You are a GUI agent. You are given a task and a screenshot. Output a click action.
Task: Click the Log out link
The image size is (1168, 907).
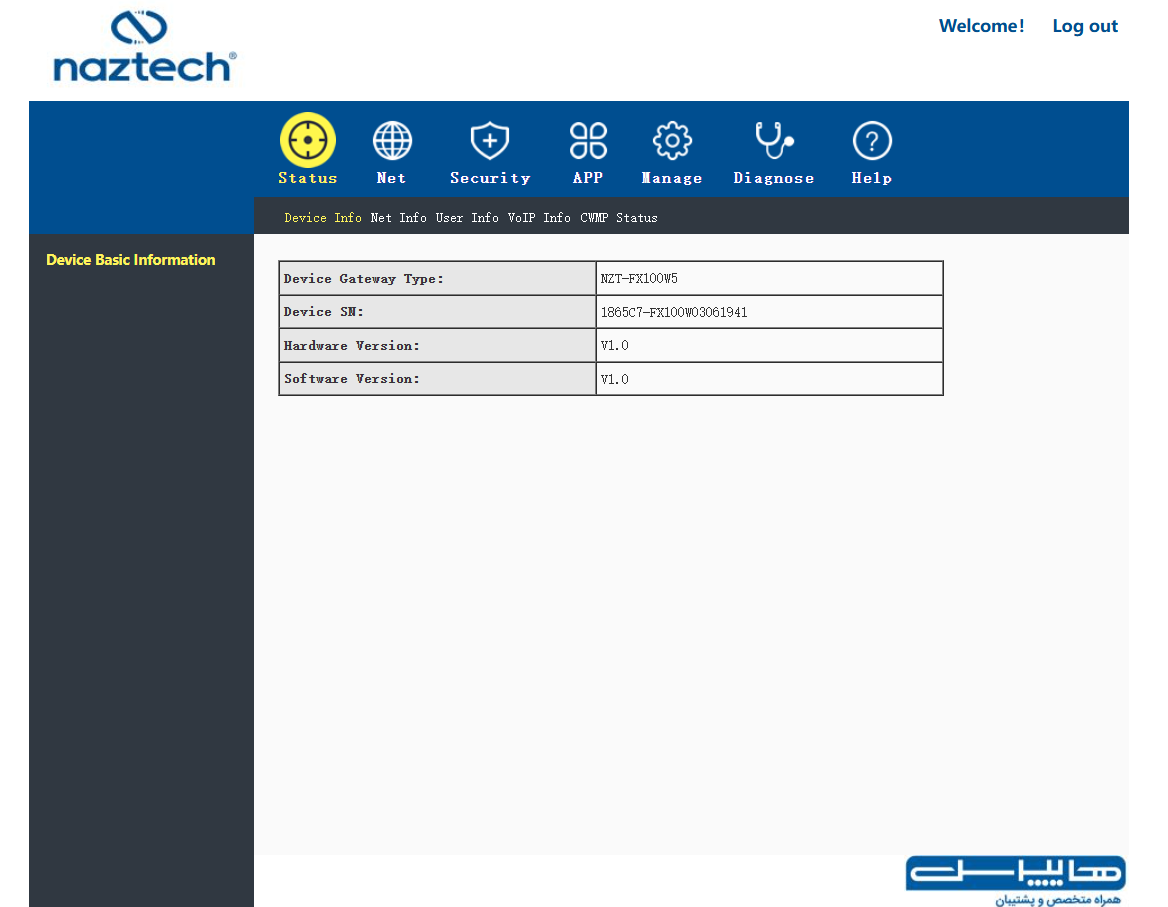coord(1085,26)
